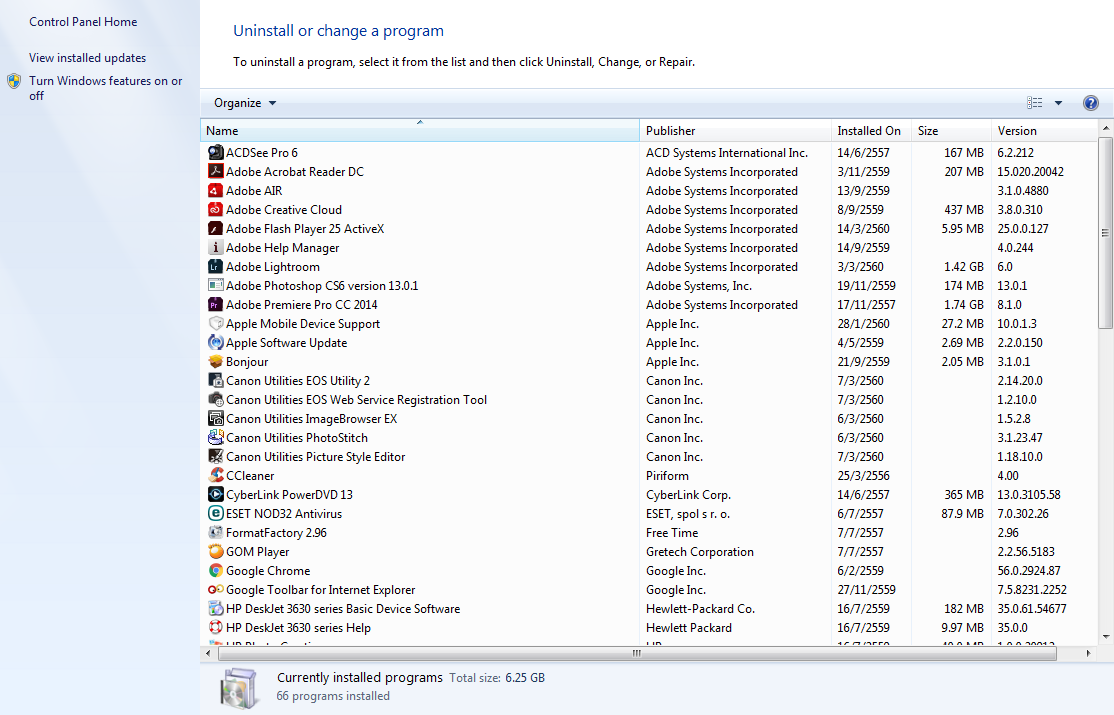This screenshot has height=715, width=1114.
Task: Click the Adobe Flash Player 25 ActiveX icon
Action: coord(215,229)
